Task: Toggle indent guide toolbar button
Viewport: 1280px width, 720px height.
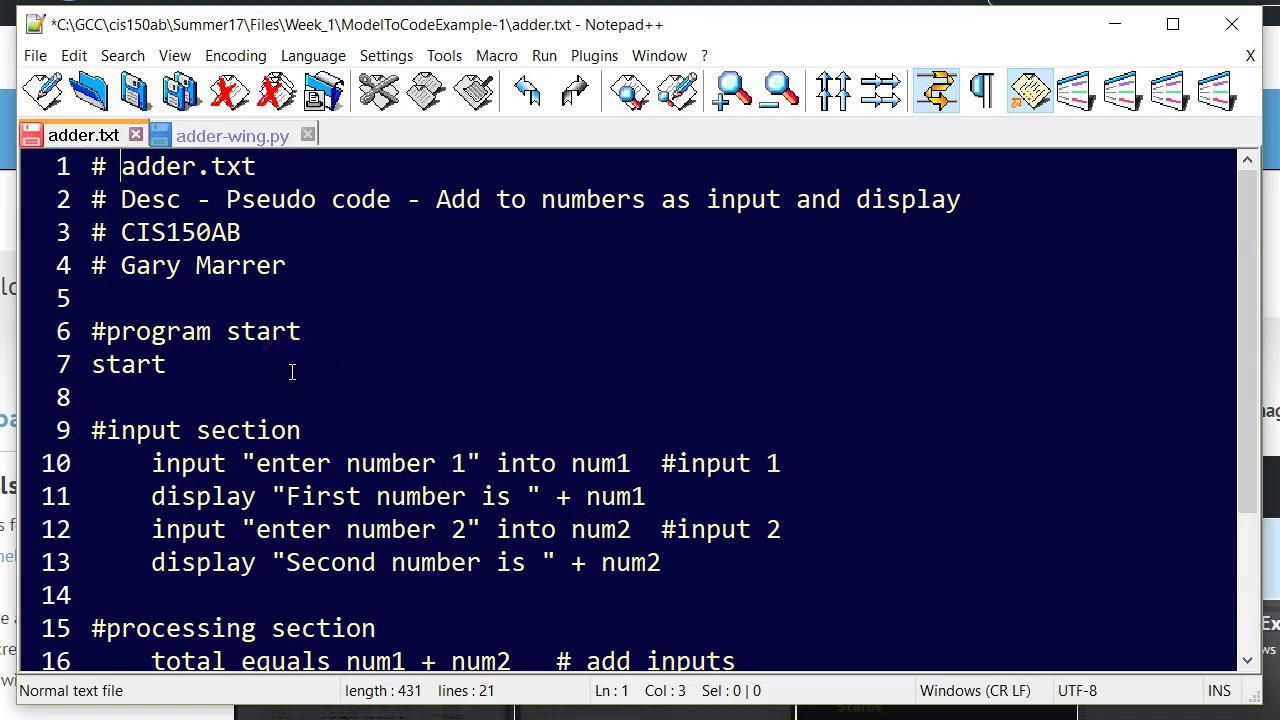Action: pos(1029,92)
